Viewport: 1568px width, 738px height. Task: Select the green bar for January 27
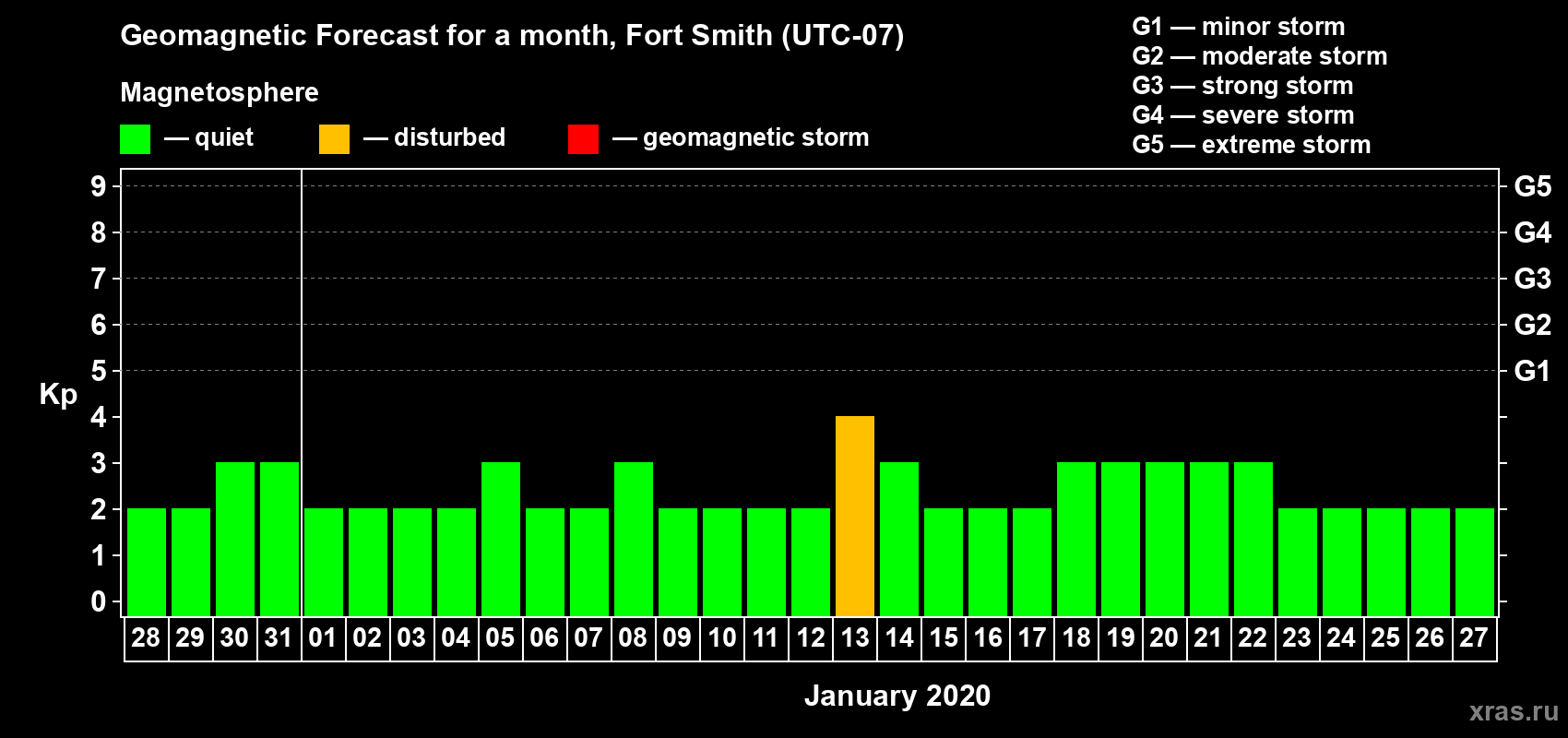[1475, 562]
